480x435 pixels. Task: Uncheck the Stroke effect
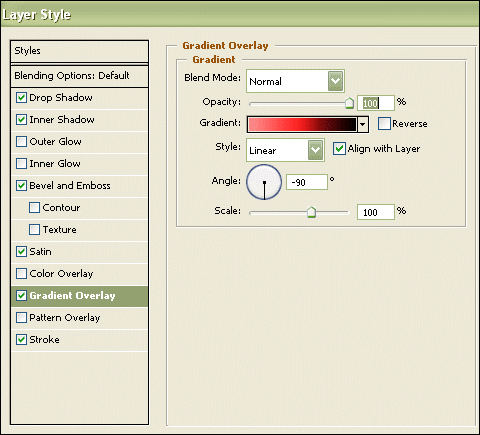pyautogui.click(x=21, y=339)
